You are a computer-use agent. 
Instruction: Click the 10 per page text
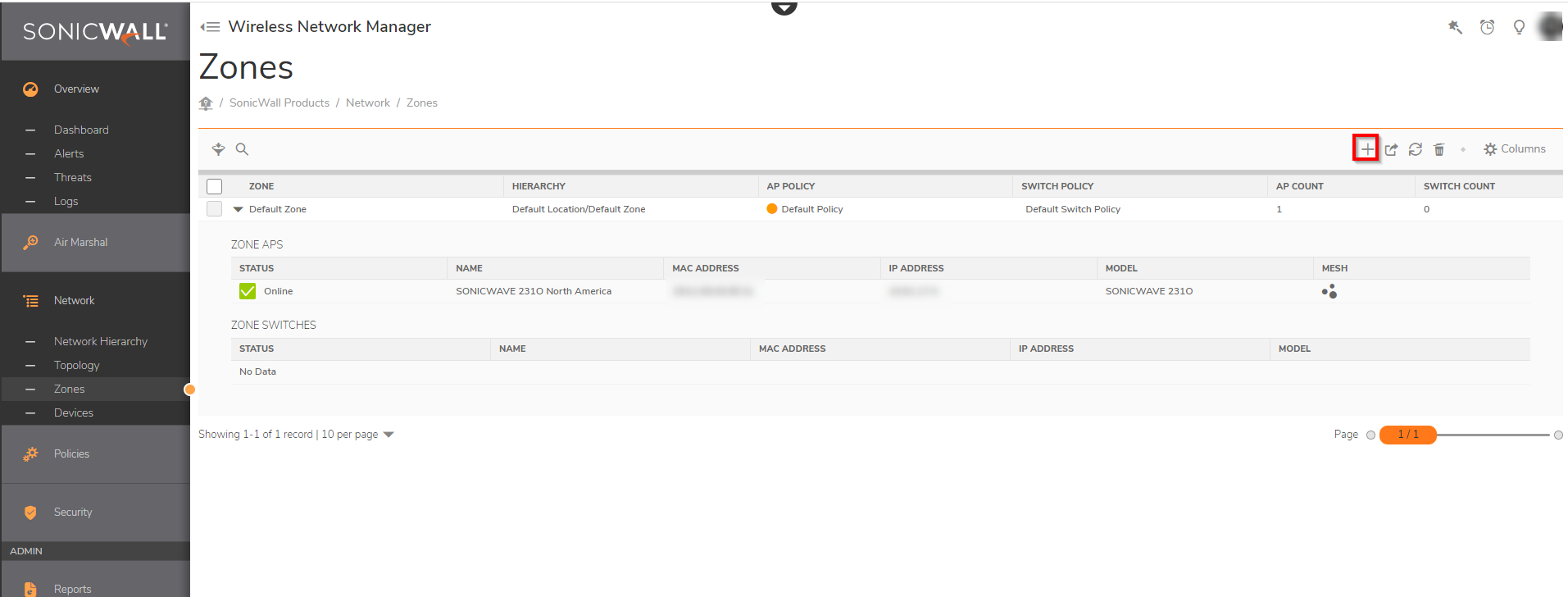[350, 435]
